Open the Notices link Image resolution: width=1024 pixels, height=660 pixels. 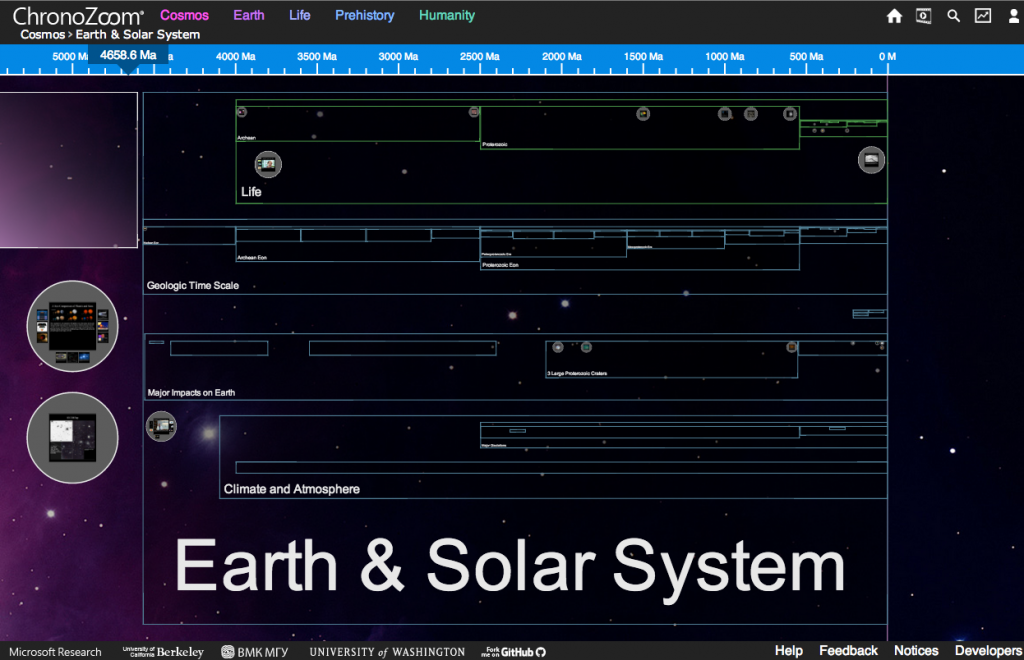coord(916,651)
